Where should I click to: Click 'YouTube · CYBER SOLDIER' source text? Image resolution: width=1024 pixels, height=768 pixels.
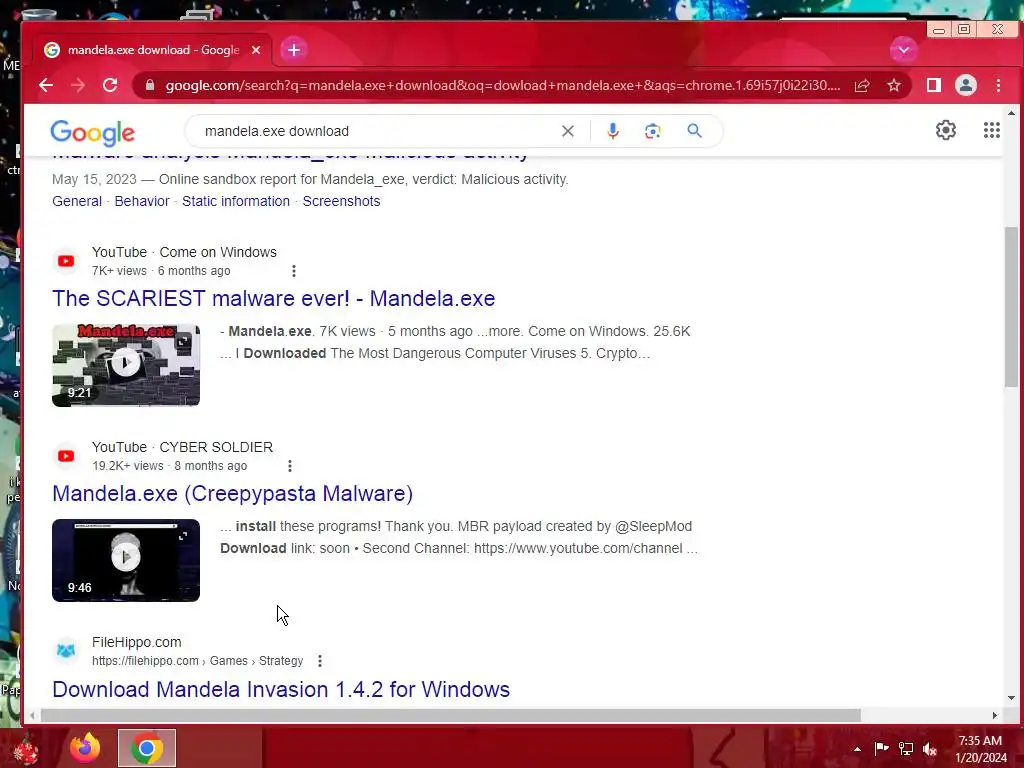182,447
